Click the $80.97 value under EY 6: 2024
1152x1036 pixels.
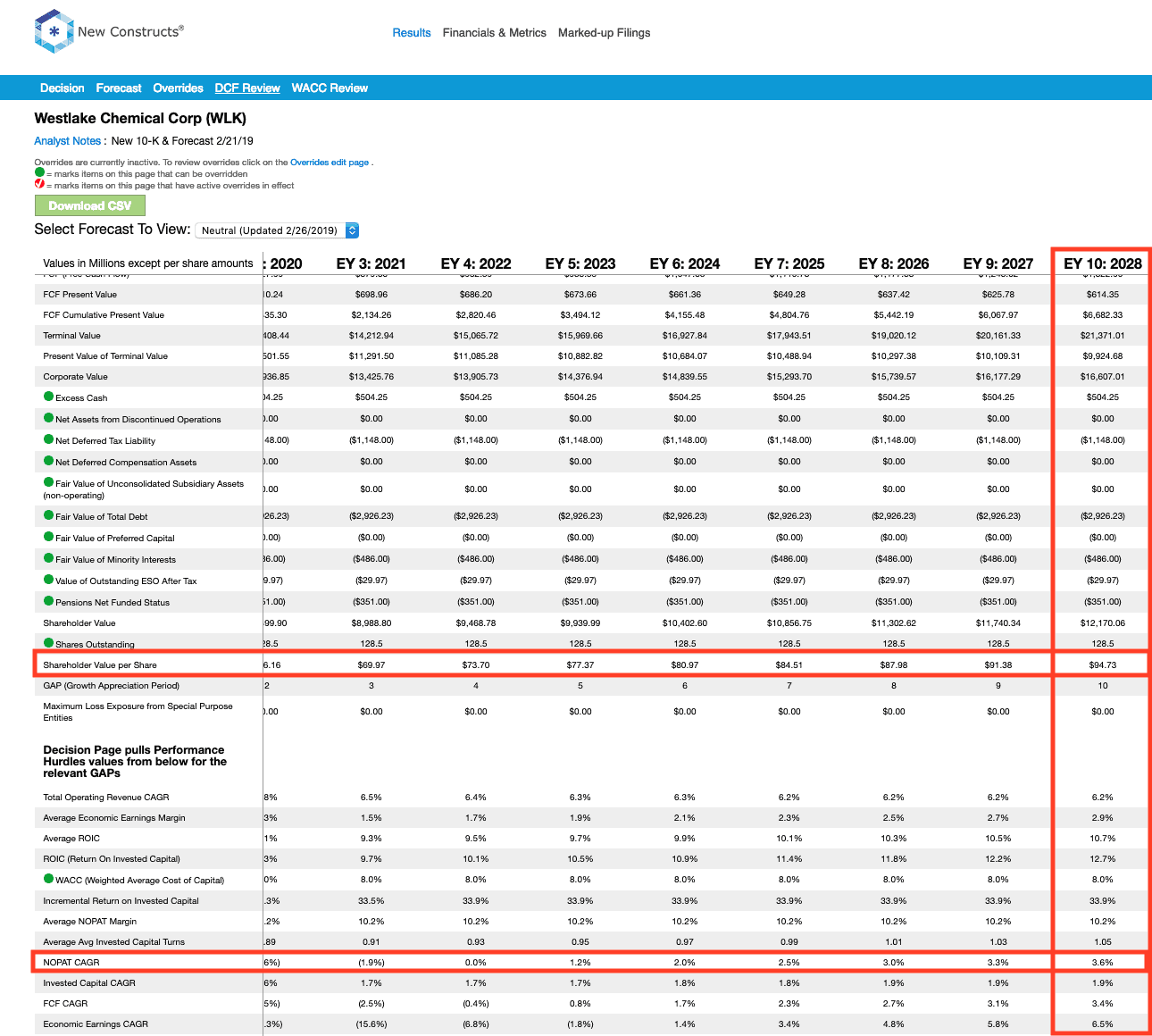(x=685, y=664)
